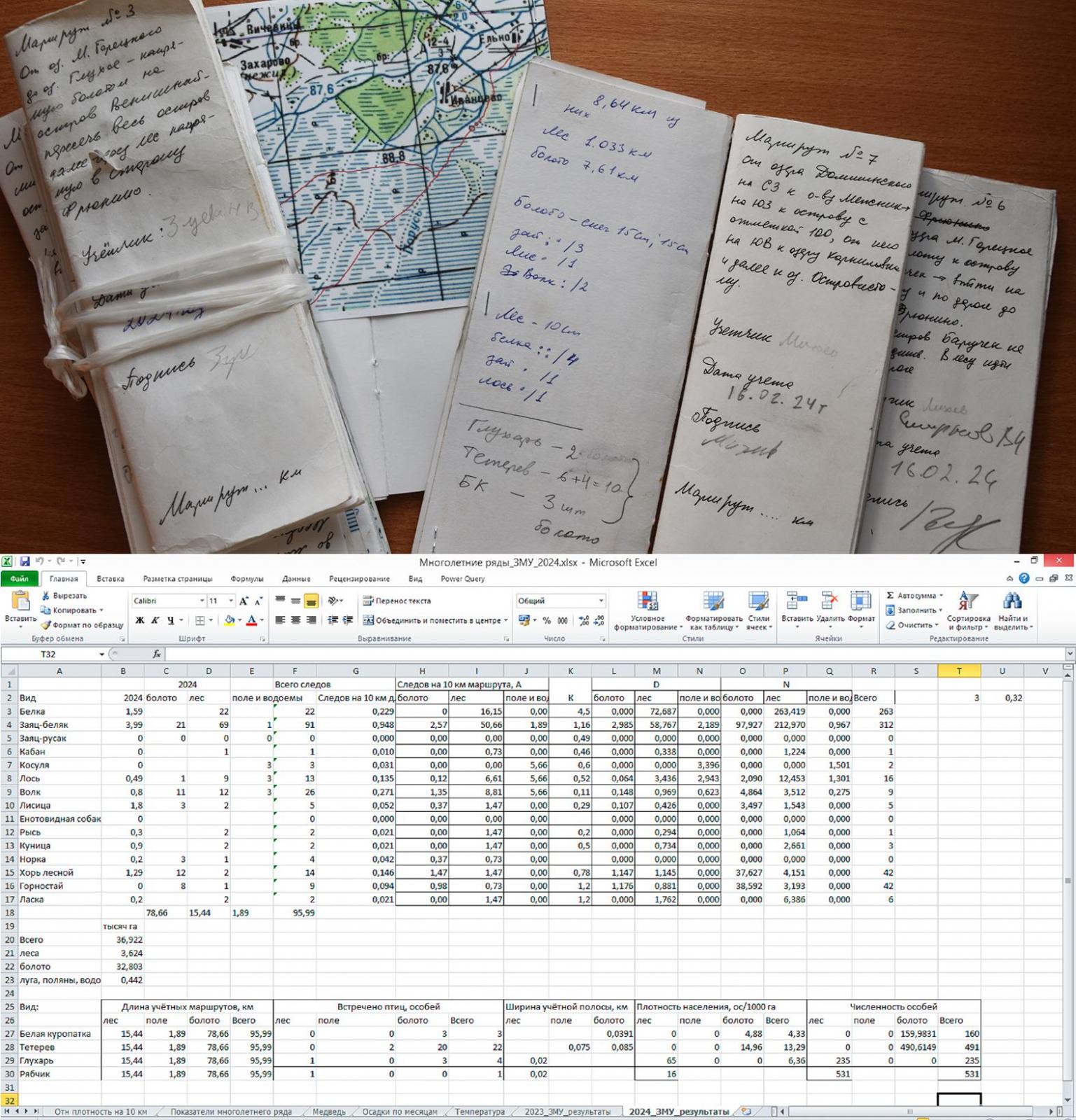Click the increase decimal icon

[584, 621]
